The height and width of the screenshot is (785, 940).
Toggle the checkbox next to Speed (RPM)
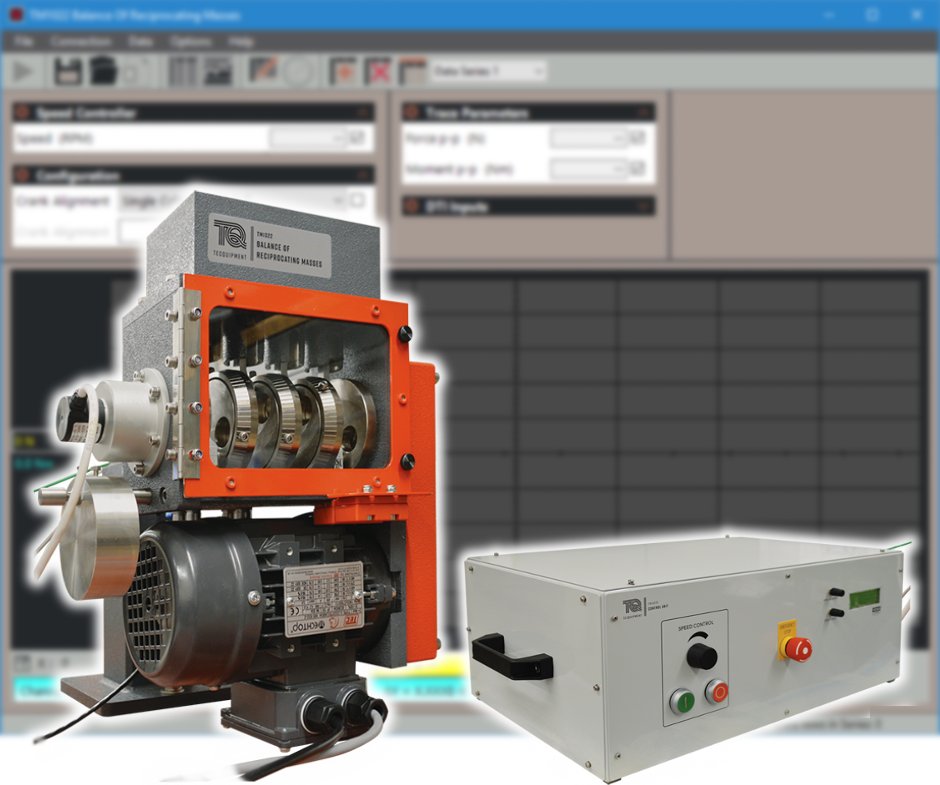(357, 139)
